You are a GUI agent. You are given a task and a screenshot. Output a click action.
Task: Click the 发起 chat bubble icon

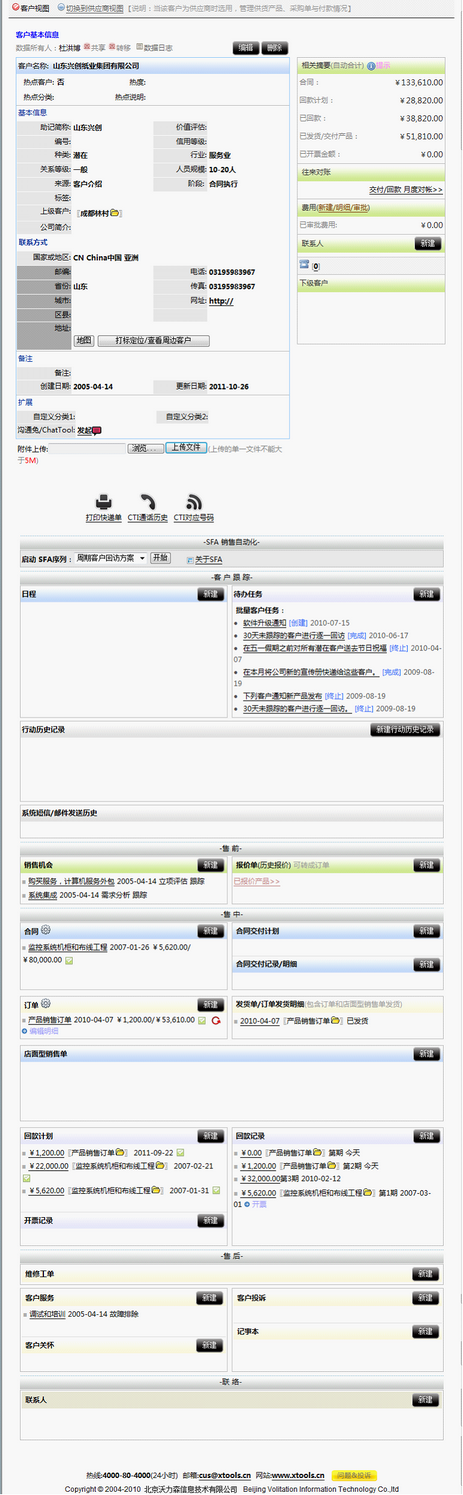97,431
